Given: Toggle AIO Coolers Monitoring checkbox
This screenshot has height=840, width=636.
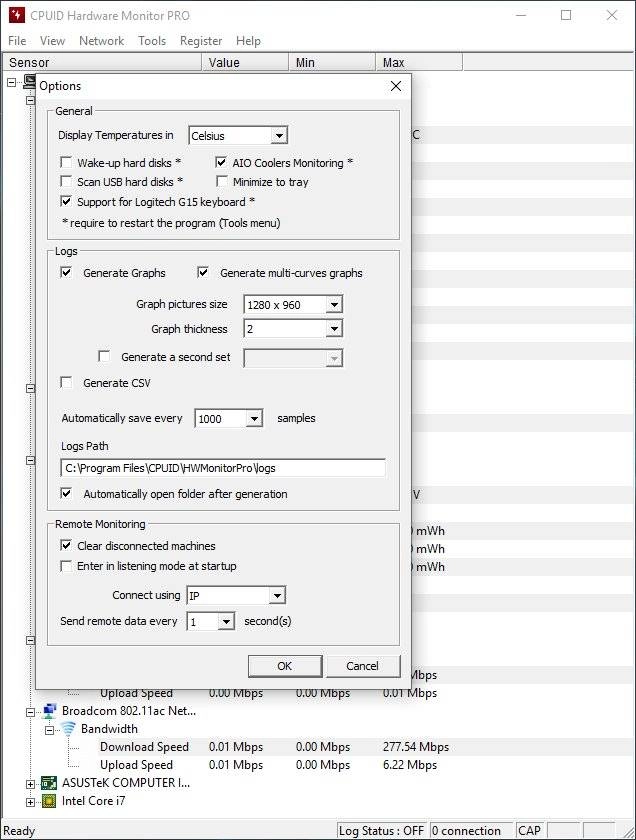Looking at the screenshot, I should (x=221, y=162).
